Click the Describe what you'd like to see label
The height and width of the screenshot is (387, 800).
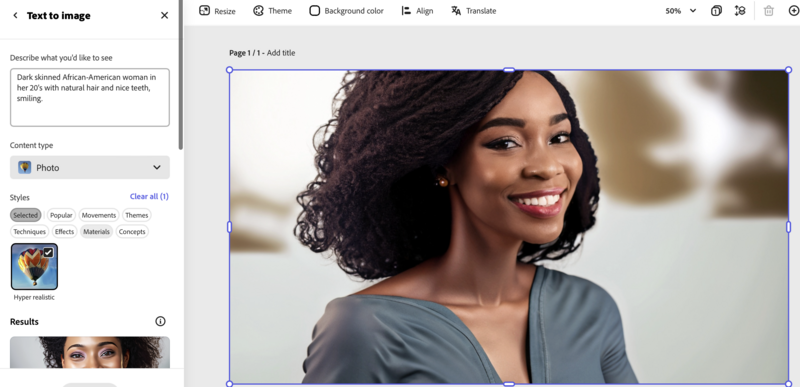click(x=61, y=58)
